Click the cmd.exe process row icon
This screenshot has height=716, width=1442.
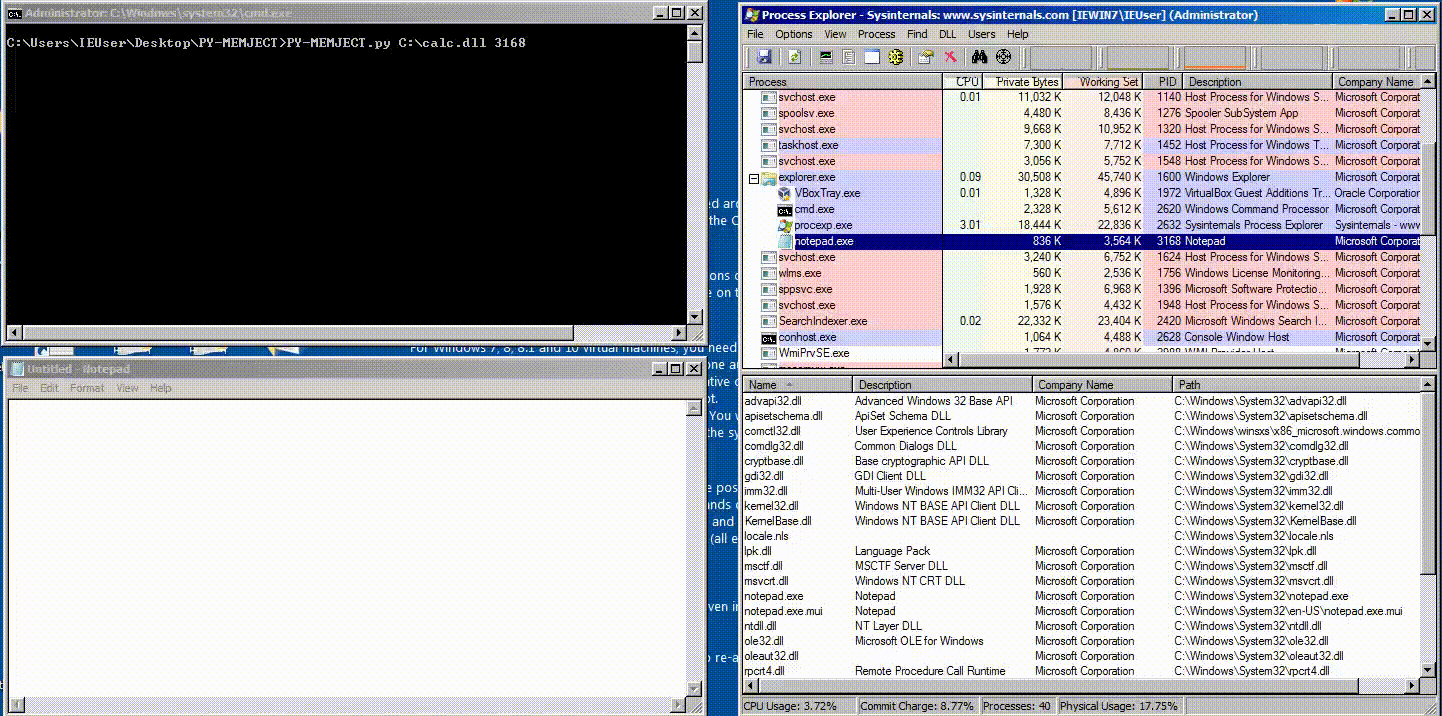(x=785, y=209)
